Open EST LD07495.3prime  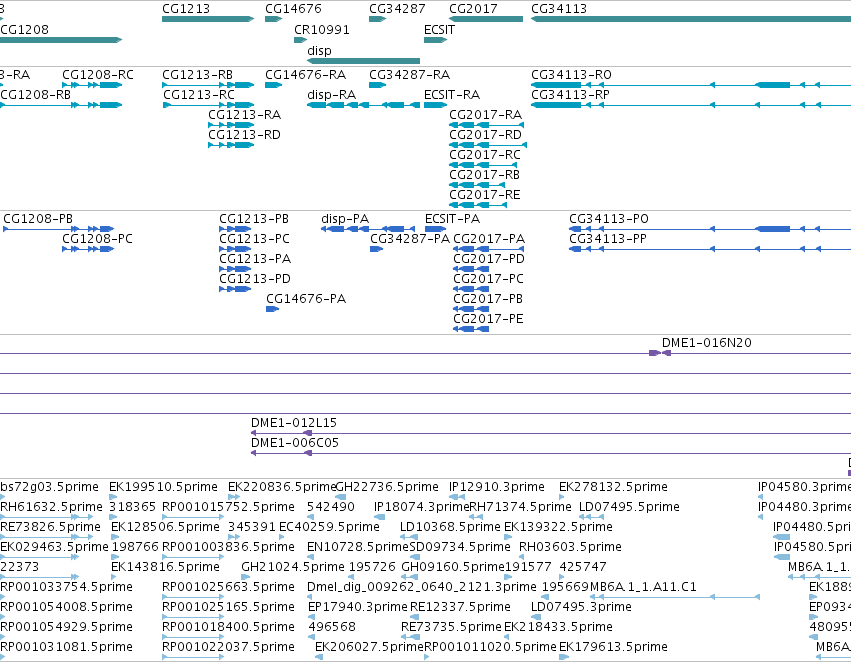(581, 607)
